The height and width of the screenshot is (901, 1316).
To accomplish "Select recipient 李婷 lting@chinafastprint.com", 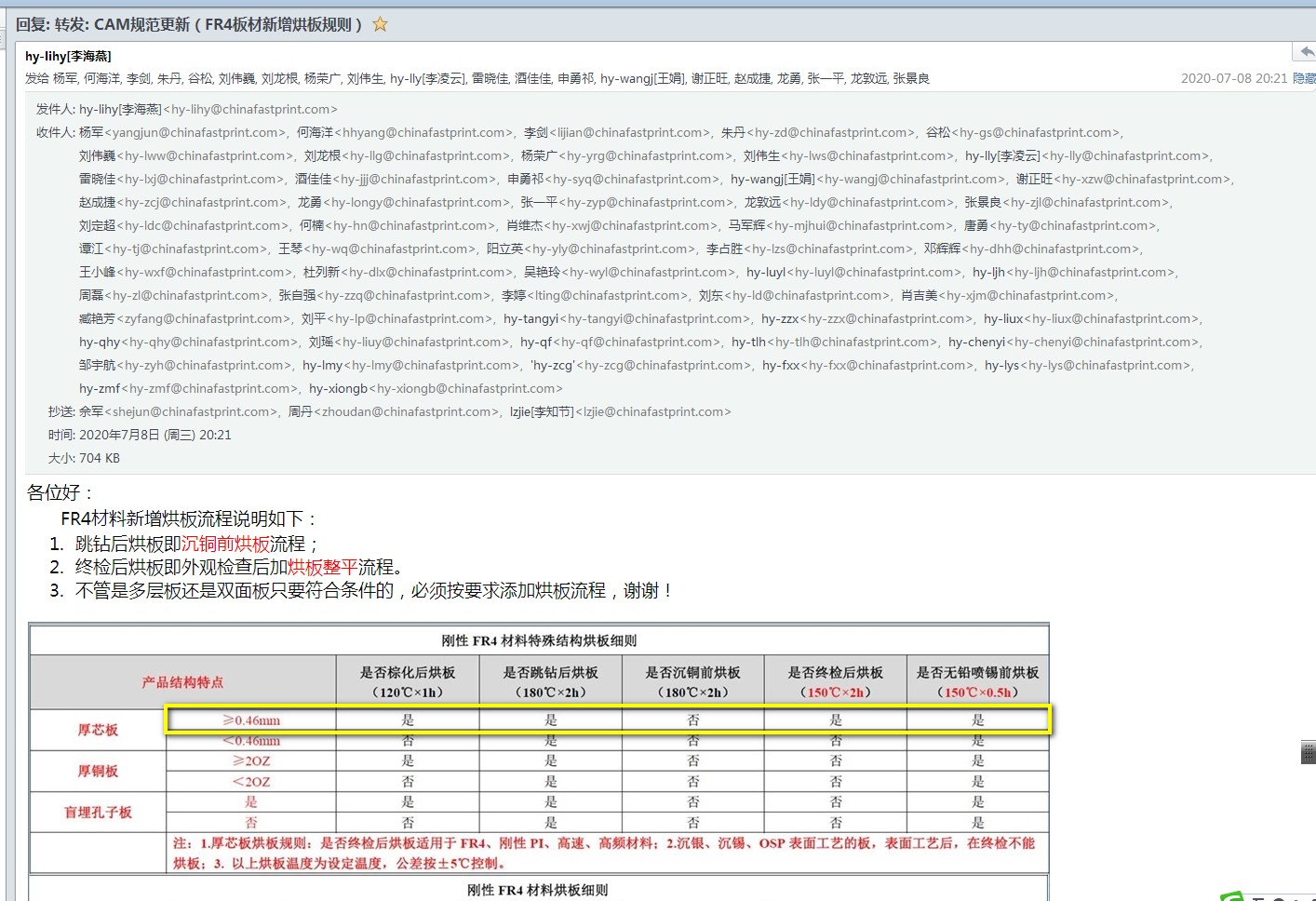I will click(x=595, y=296).
